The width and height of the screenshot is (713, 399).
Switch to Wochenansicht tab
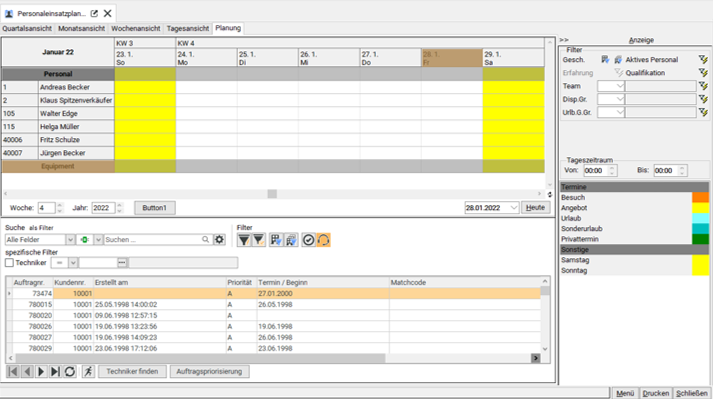[x=136, y=28]
